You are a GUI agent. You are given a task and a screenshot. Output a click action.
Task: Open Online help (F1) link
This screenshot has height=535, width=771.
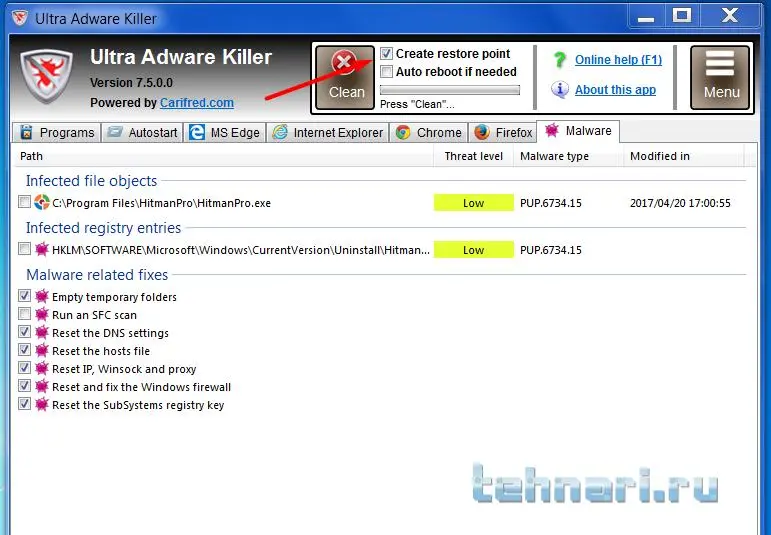(618, 59)
